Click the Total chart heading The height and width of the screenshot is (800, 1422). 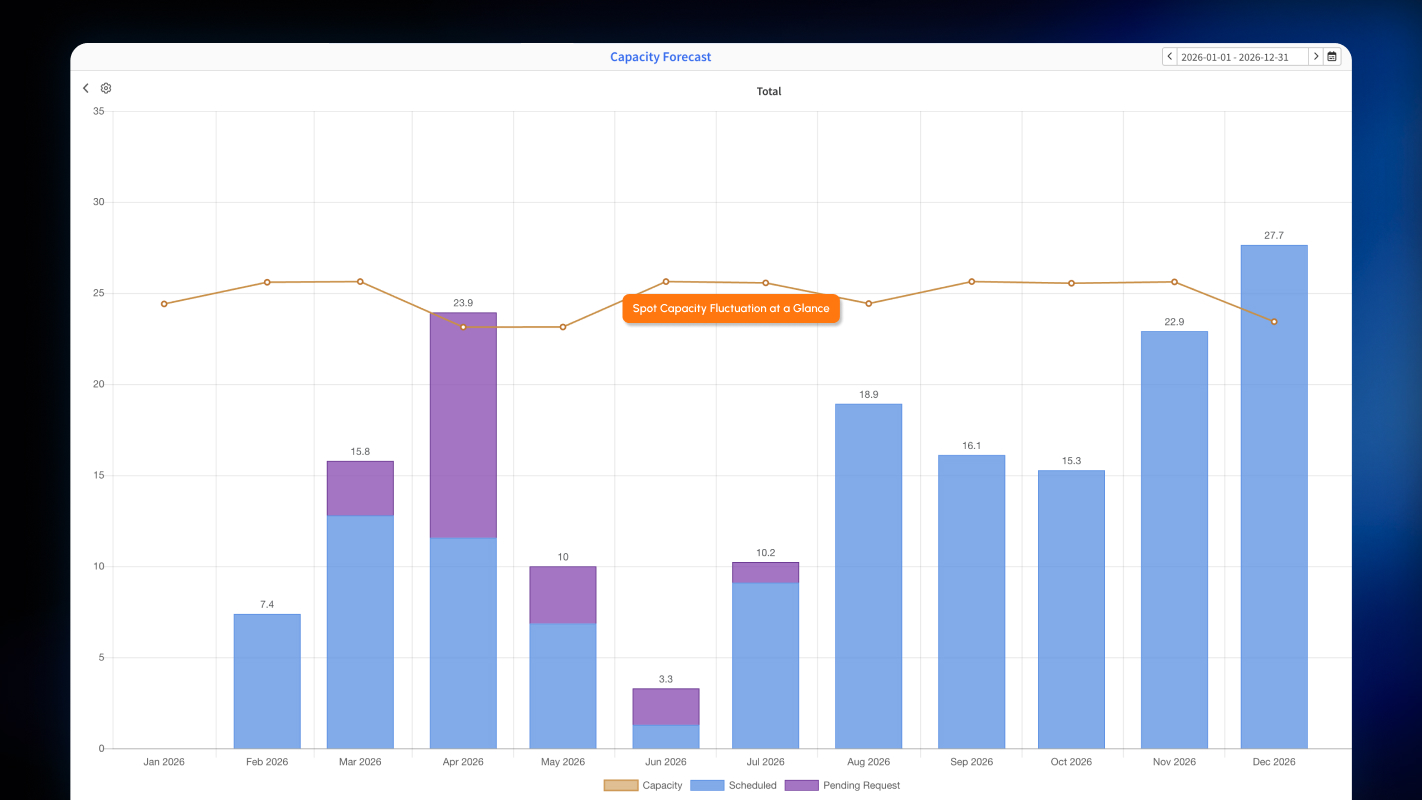pyautogui.click(x=769, y=91)
